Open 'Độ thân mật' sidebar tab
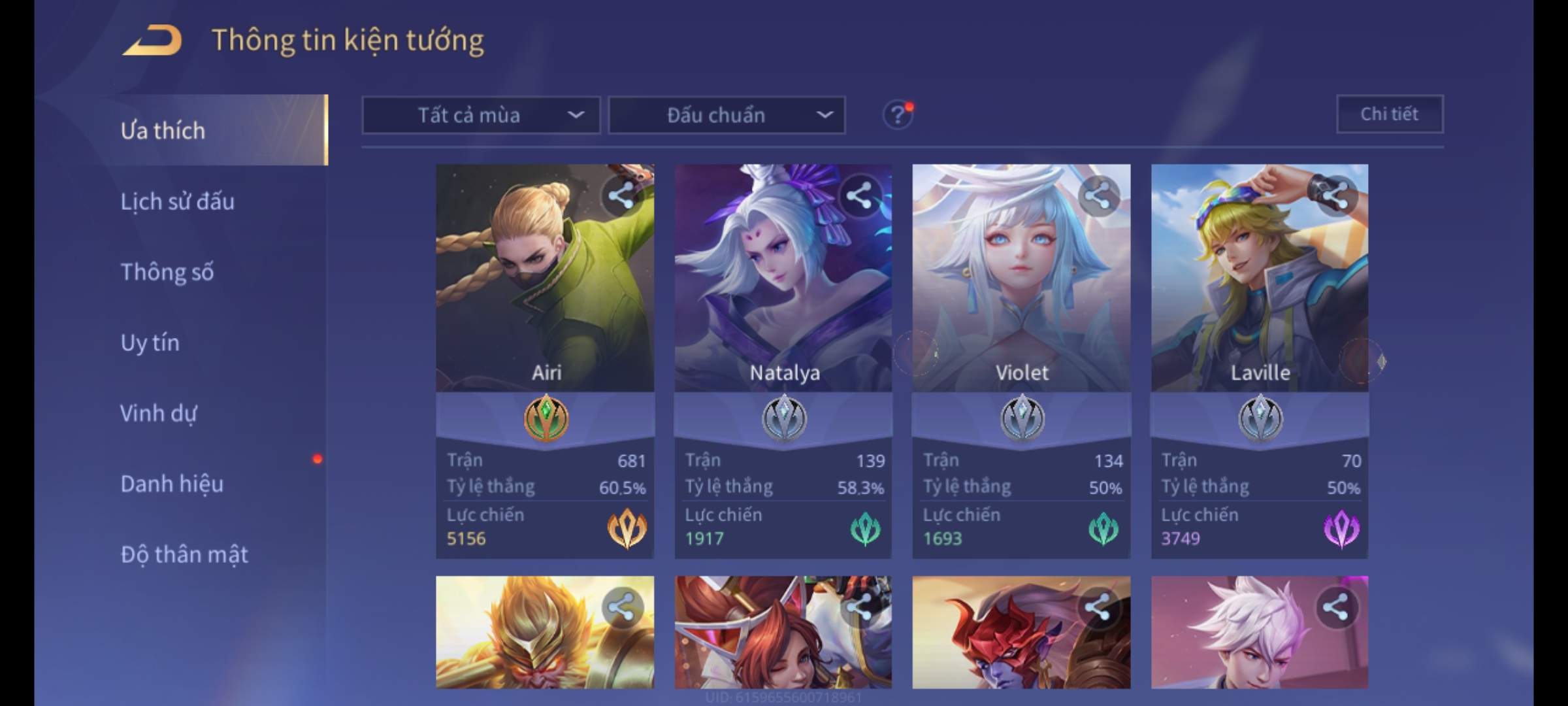This screenshot has width=1568, height=706. (x=184, y=554)
